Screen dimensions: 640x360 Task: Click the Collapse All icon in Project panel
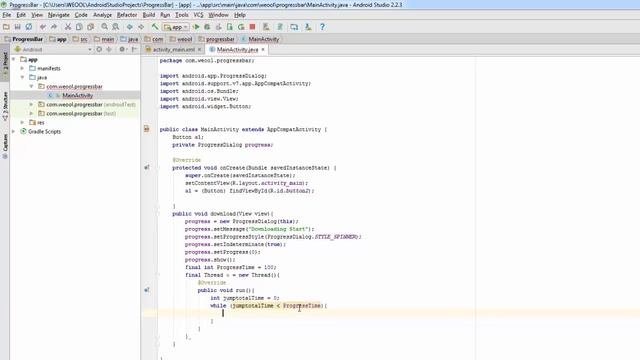pos(109,49)
